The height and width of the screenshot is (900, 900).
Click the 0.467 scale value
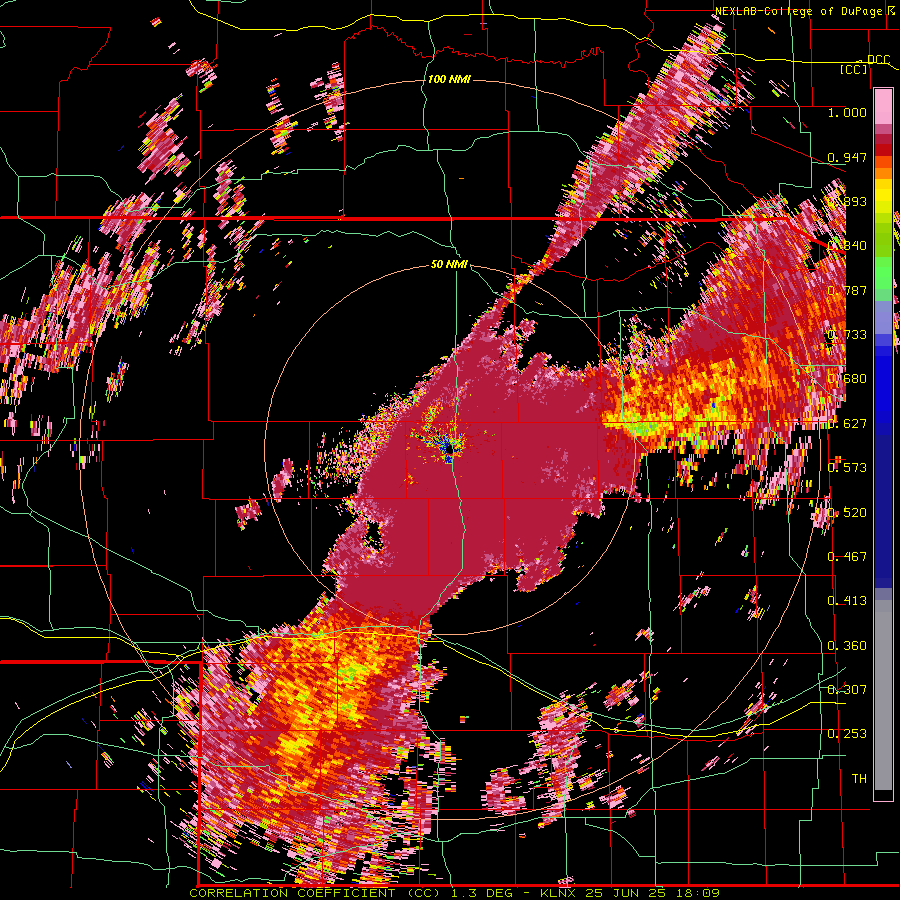click(x=847, y=556)
